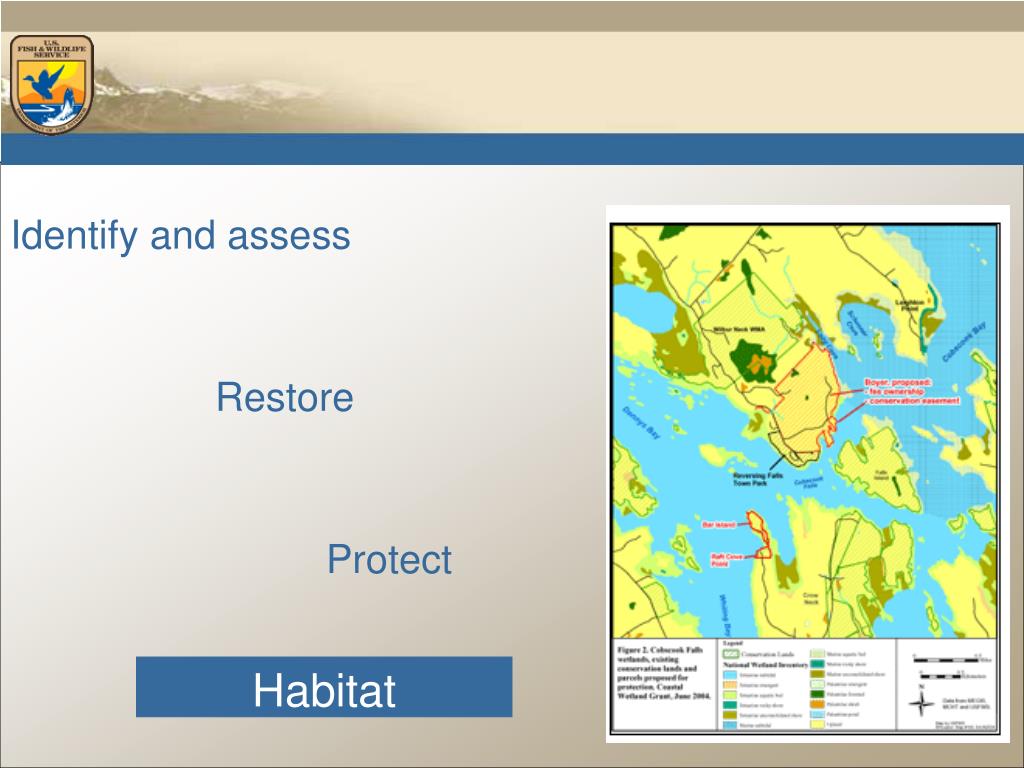The image size is (1024, 768).
Task: Select the "Identify and assess" heading text
Action: (x=181, y=235)
